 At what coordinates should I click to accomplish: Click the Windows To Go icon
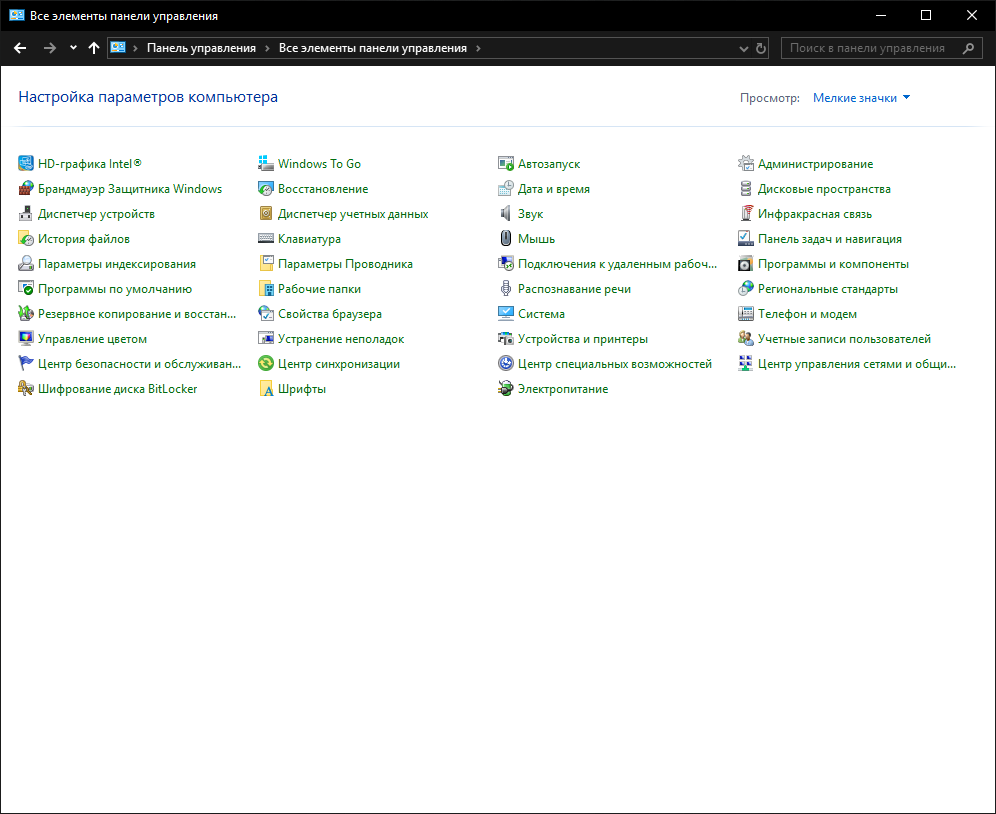click(266, 163)
